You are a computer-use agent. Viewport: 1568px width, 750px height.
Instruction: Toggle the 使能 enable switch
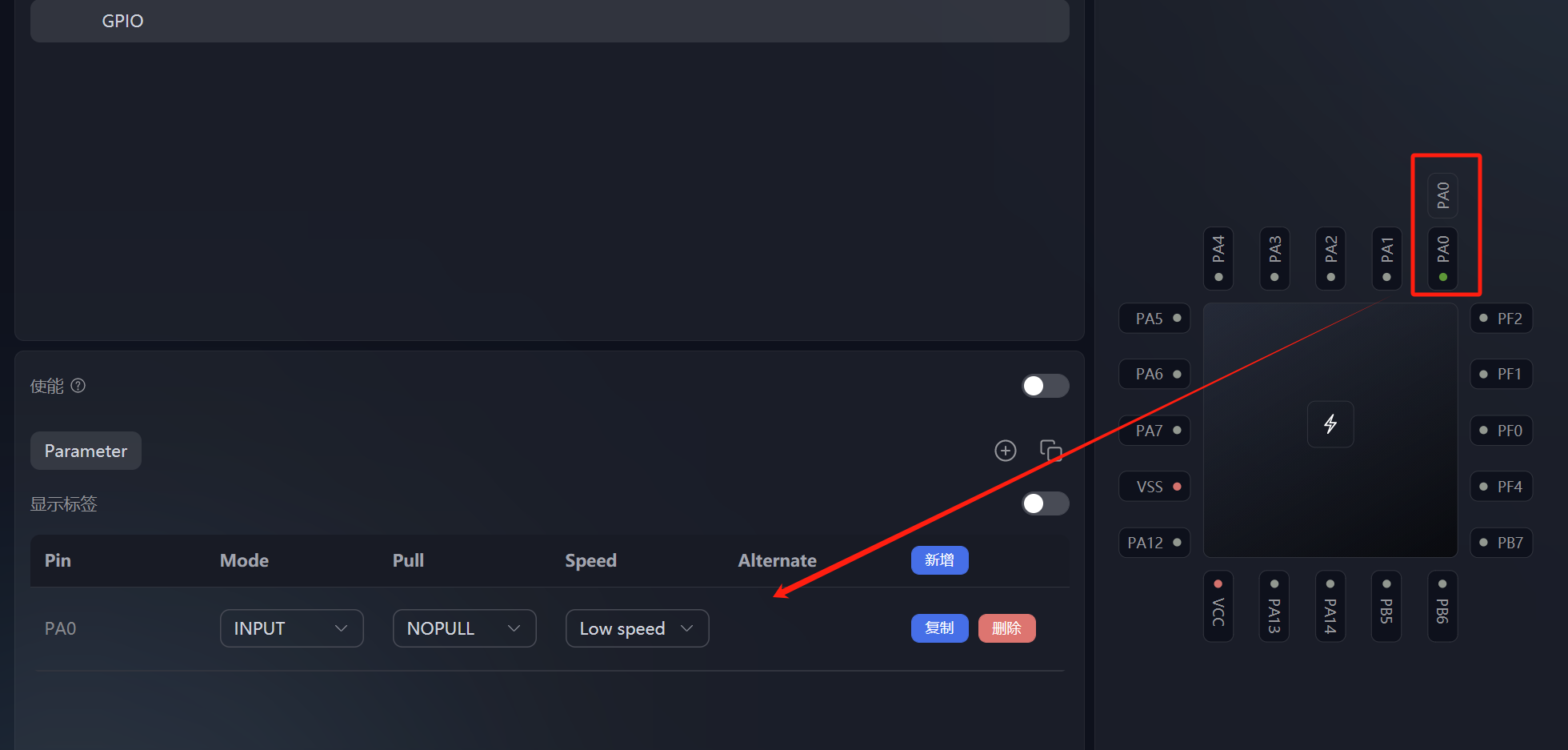tap(1045, 386)
